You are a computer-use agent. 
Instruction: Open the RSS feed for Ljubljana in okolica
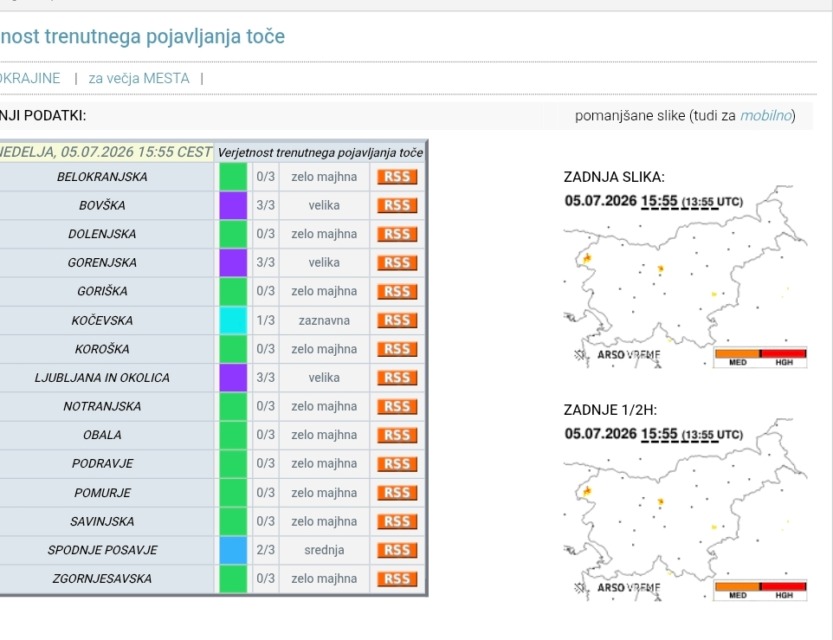(397, 378)
